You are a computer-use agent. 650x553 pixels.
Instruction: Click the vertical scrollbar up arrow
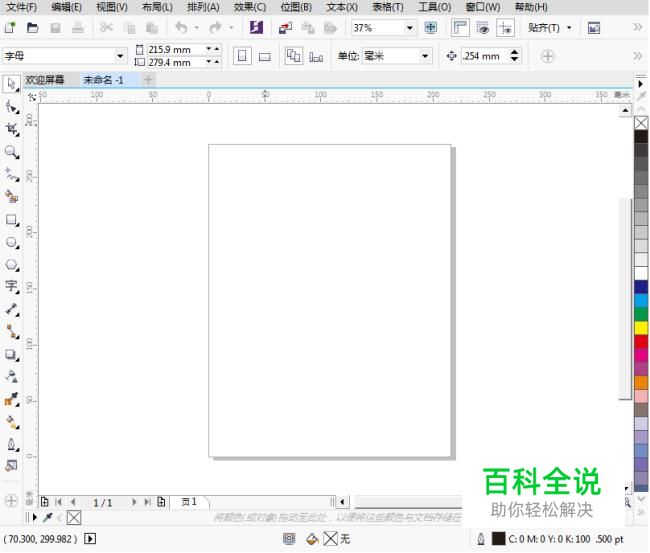pyautogui.click(x=625, y=110)
